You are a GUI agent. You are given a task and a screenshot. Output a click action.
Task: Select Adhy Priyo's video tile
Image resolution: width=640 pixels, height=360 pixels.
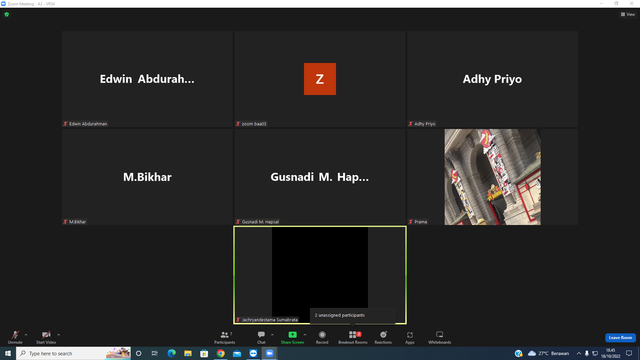[x=492, y=79]
